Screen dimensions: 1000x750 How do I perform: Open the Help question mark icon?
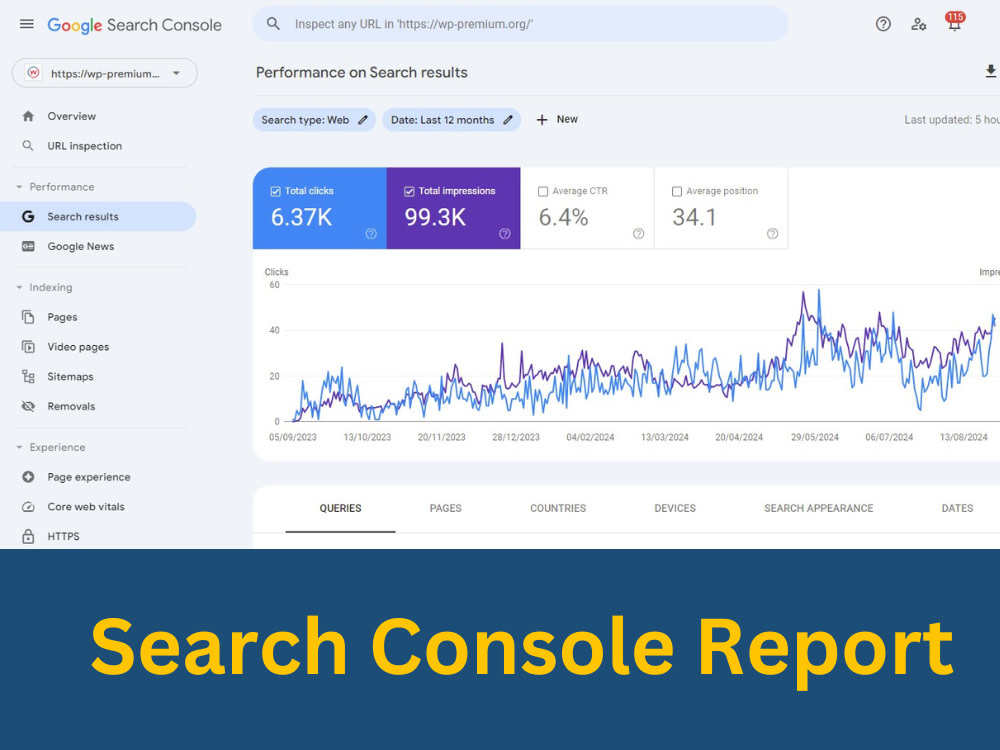click(883, 24)
